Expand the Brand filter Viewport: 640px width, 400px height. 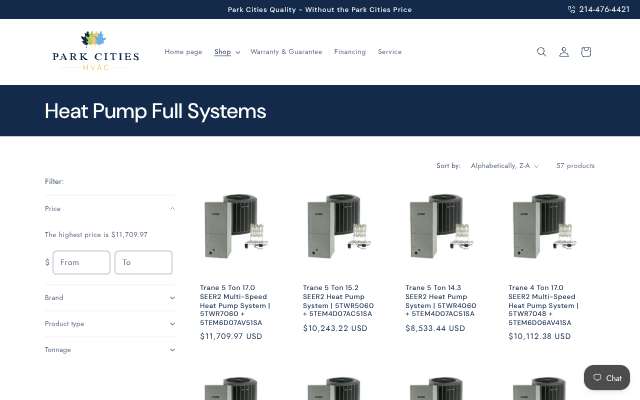[110, 298]
